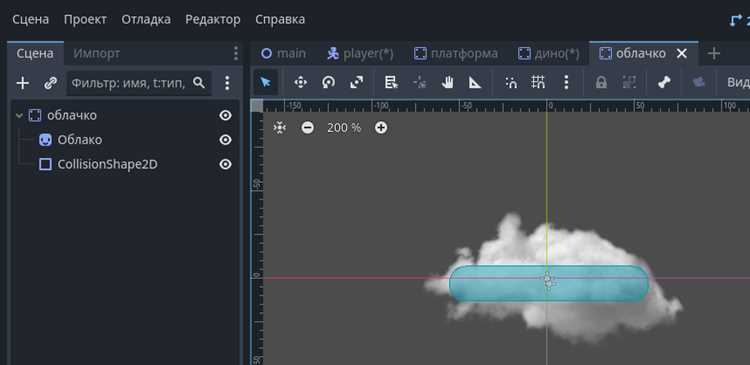Toggle grid snapping

point(538,83)
